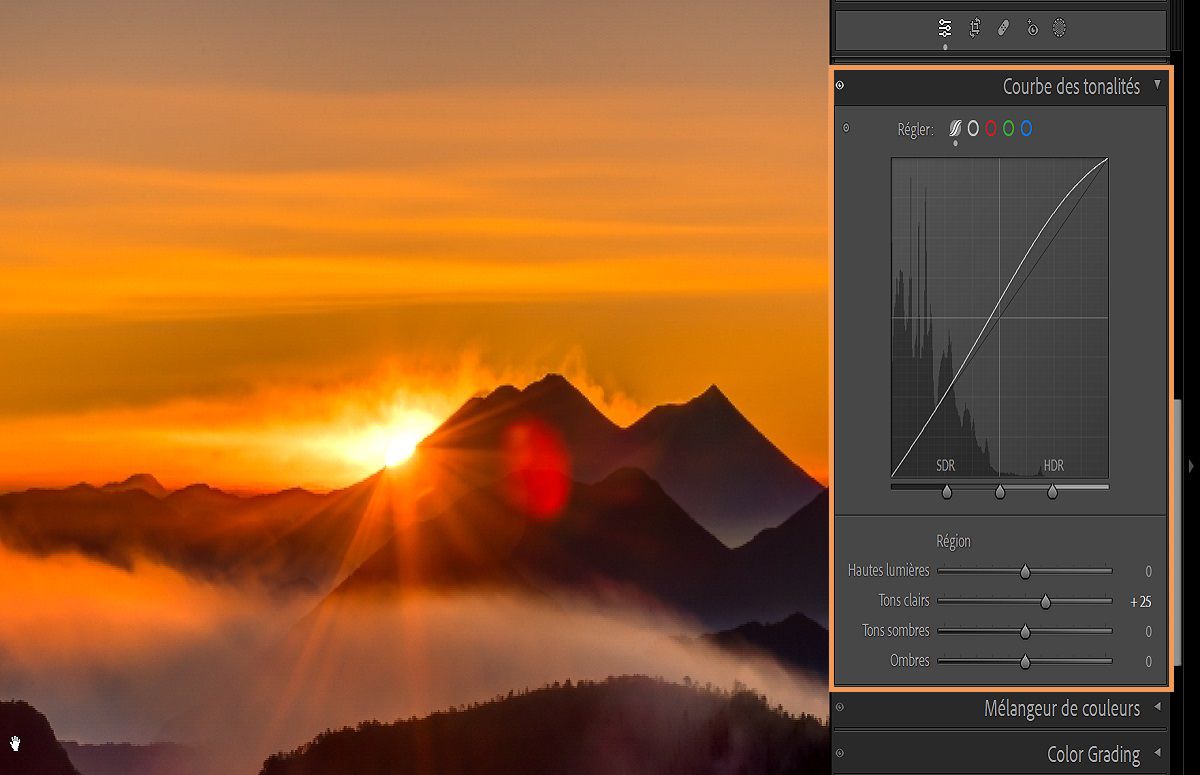Expand the Mélangeur de couleurs panel
Image resolution: width=1200 pixels, height=775 pixels.
1158,707
